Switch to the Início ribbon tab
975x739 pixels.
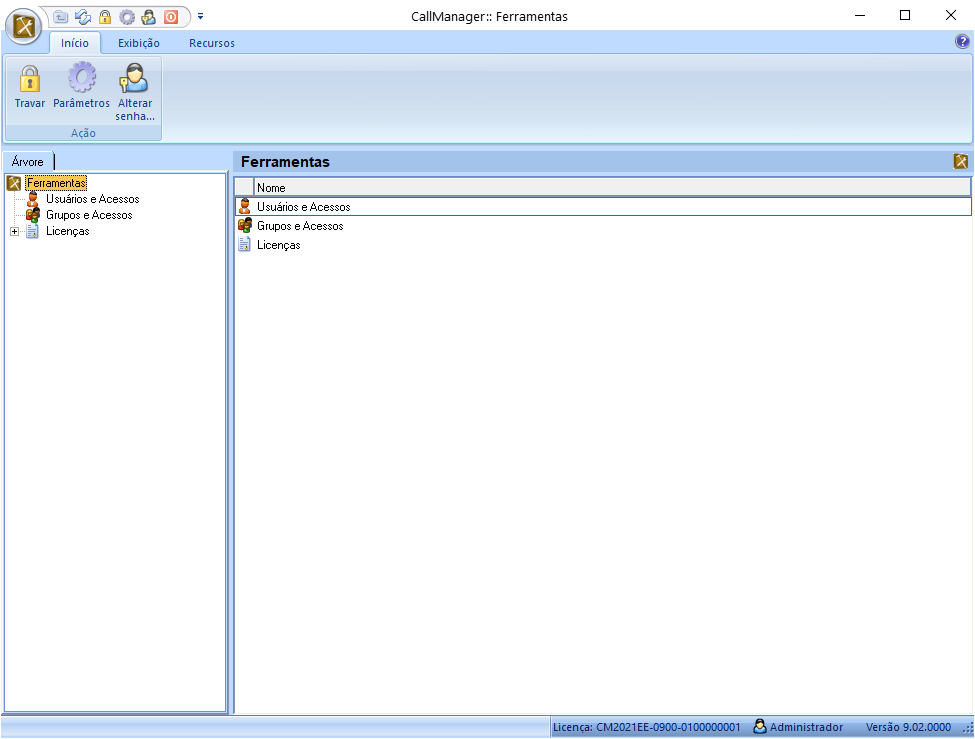(x=75, y=43)
